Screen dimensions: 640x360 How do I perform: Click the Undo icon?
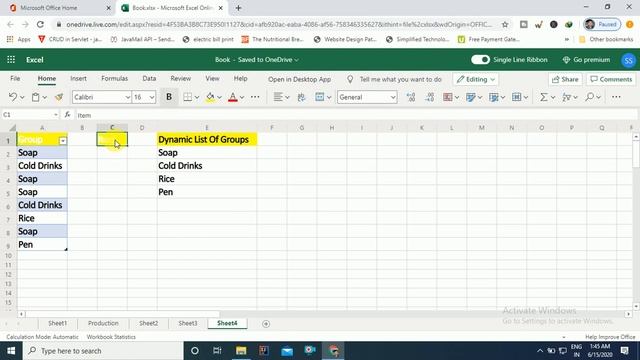coord(13,97)
